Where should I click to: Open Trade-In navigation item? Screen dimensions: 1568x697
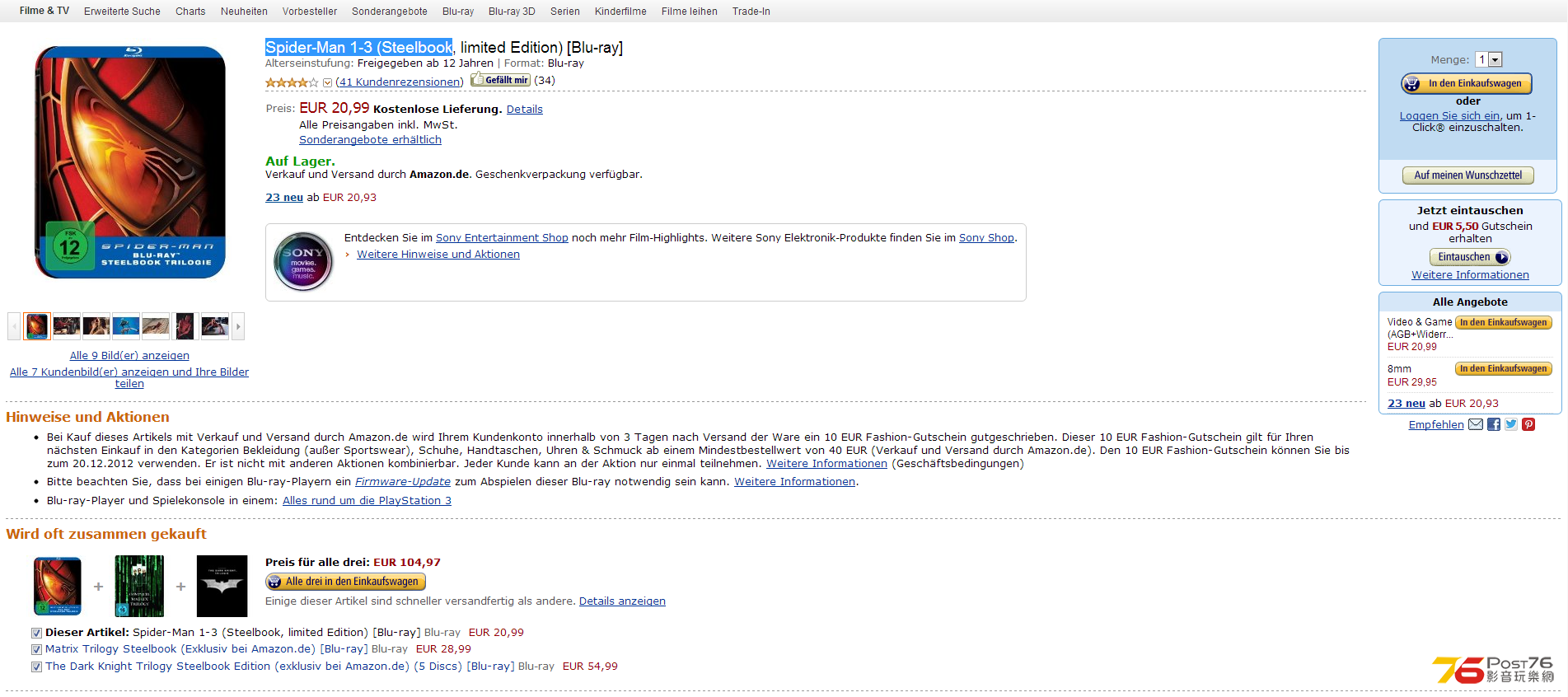(x=751, y=12)
